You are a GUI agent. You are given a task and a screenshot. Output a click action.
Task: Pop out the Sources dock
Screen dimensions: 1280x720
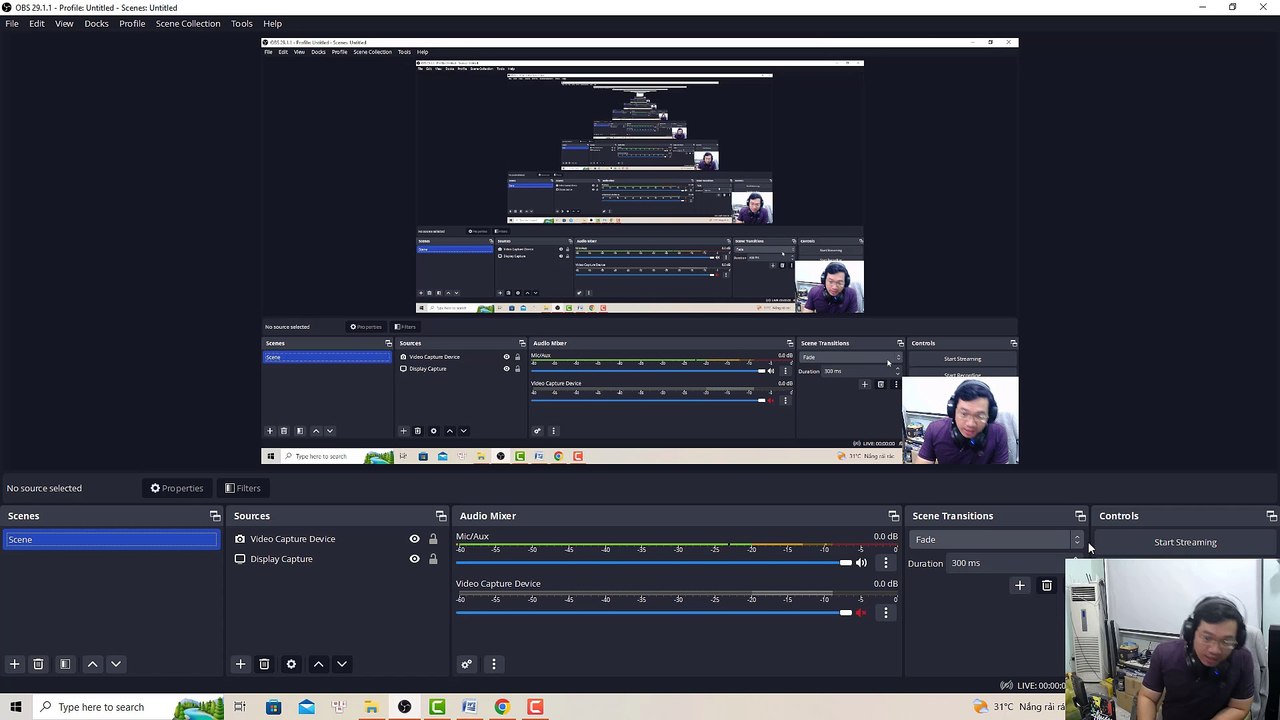pyautogui.click(x=441, y=516)
